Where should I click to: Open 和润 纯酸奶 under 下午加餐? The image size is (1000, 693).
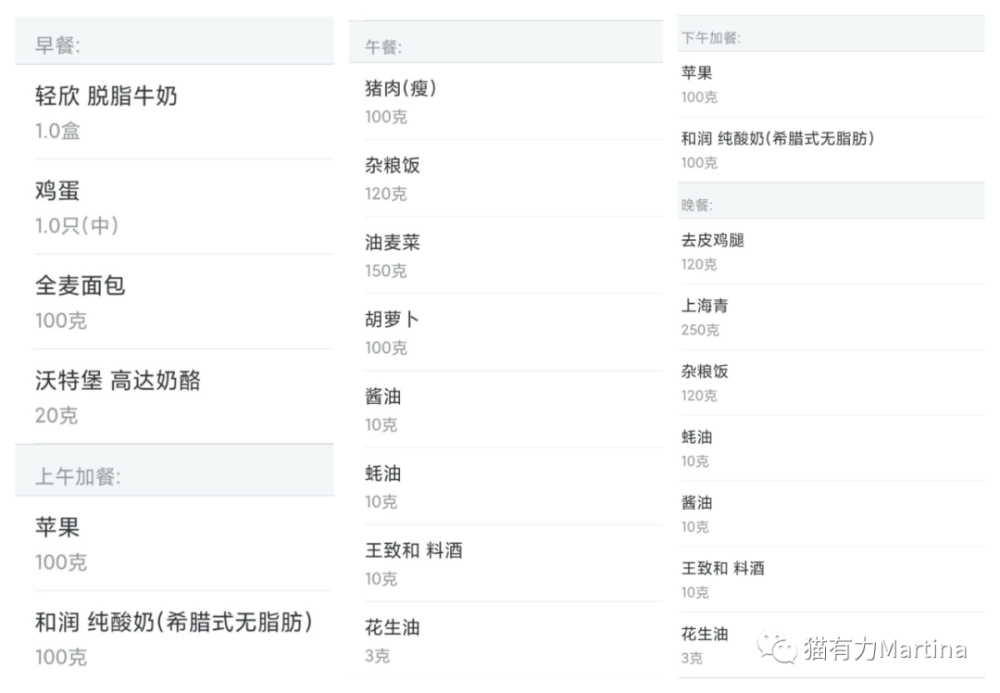point(831,150)
